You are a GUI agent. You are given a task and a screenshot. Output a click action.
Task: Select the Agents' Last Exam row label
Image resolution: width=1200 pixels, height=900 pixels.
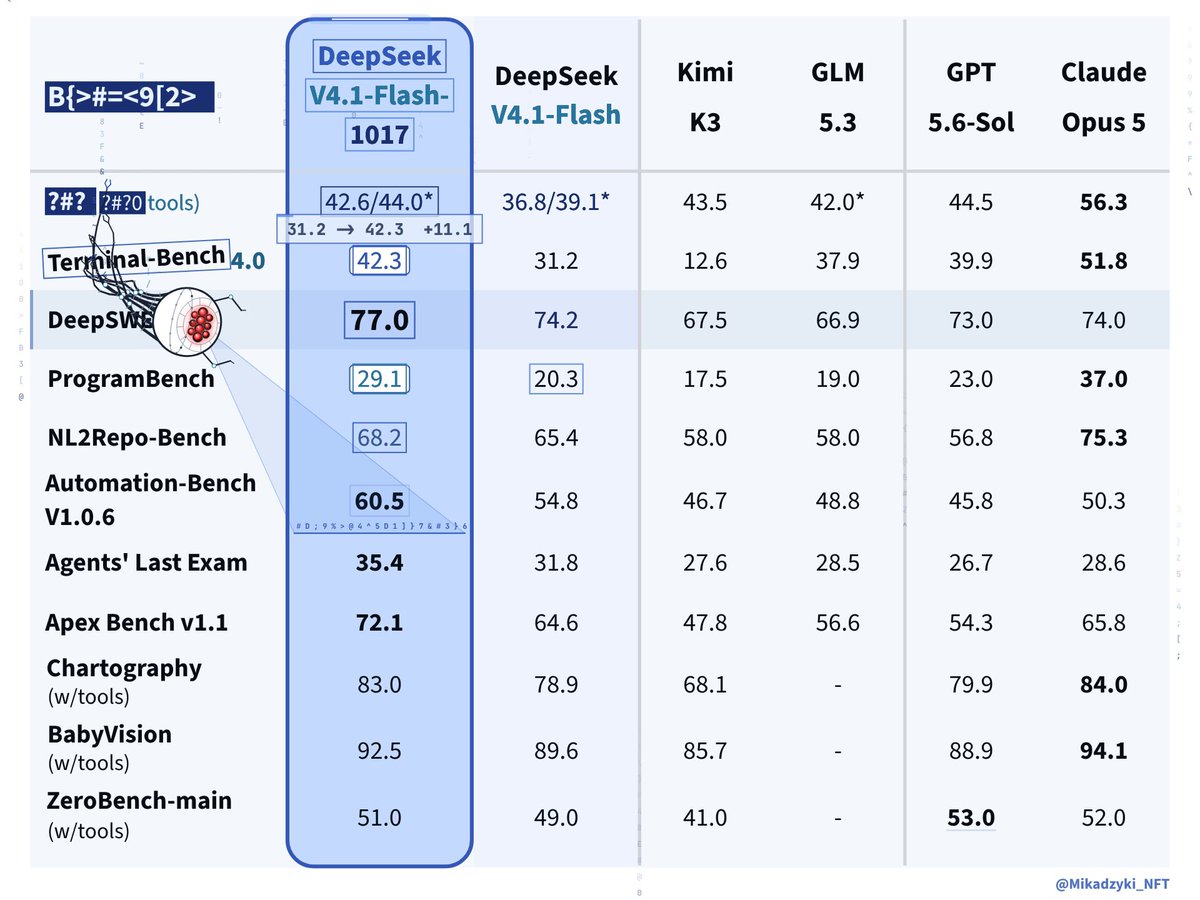tap(146, 562)
